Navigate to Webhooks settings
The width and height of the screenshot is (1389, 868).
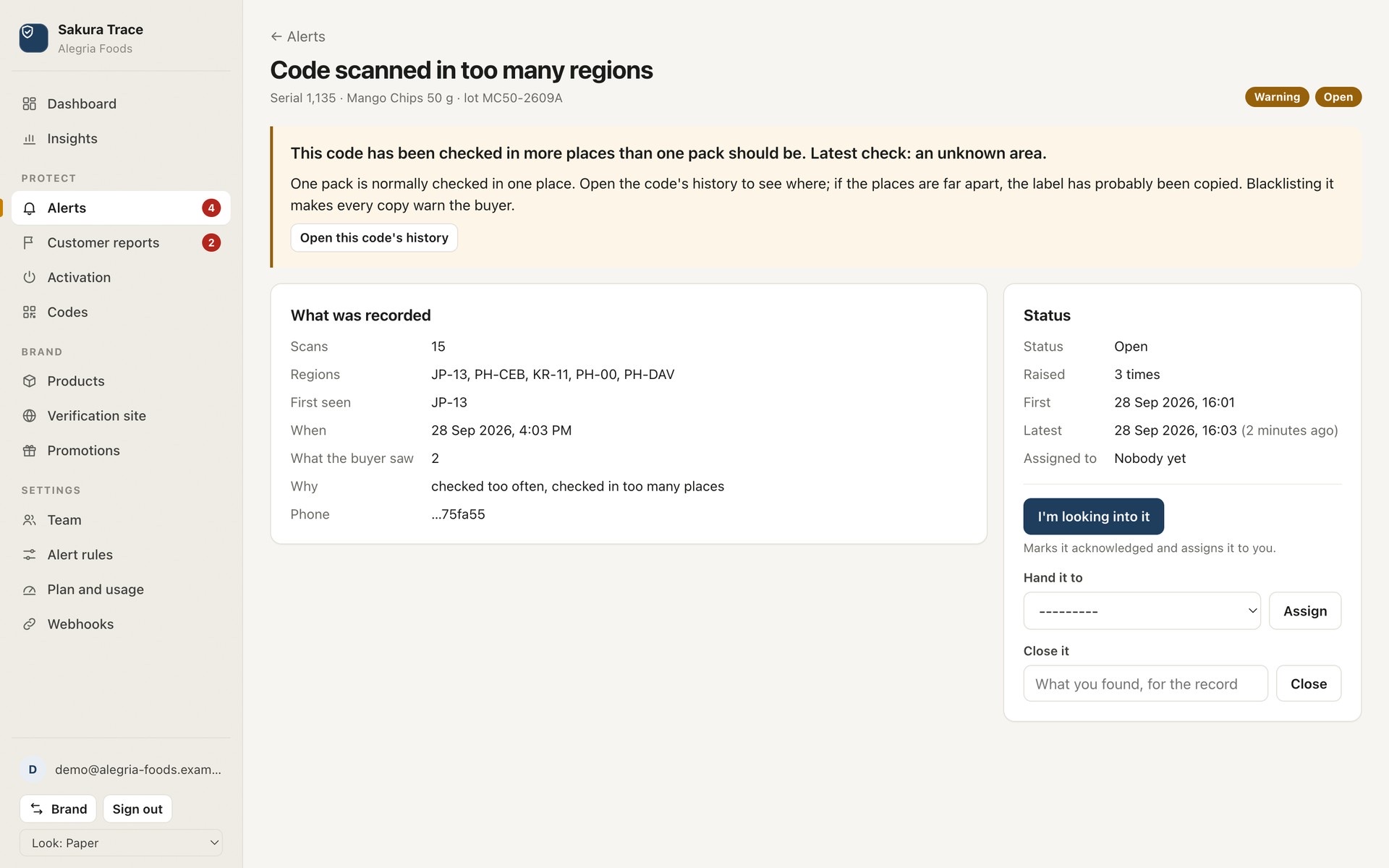[121, 624]
